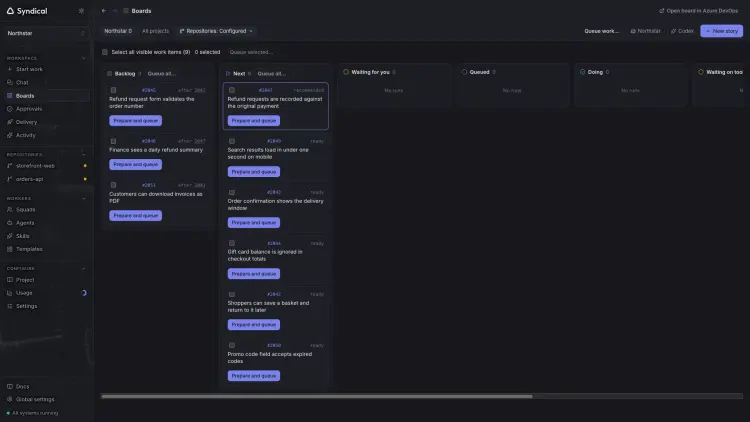Check Select all visible work items
Screen dimensions: 750x422
pyautogui.click(x=105, y=52)
